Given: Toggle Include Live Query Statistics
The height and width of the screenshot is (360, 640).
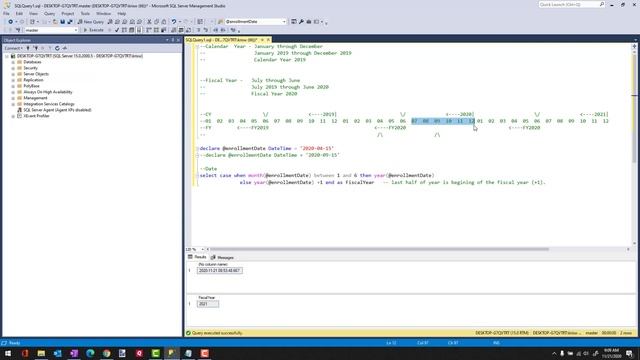Looking at the screenshot, I should [156, 30].
